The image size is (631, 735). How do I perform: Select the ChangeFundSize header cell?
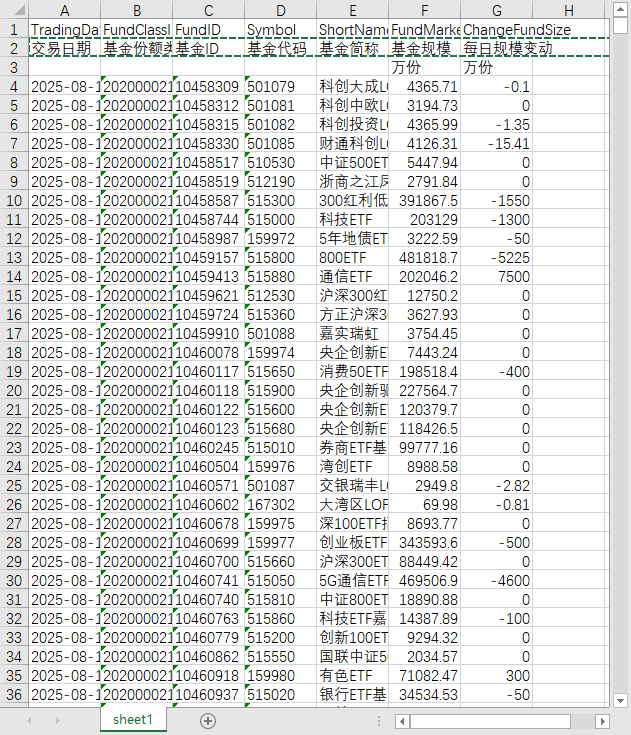point(496,30)
